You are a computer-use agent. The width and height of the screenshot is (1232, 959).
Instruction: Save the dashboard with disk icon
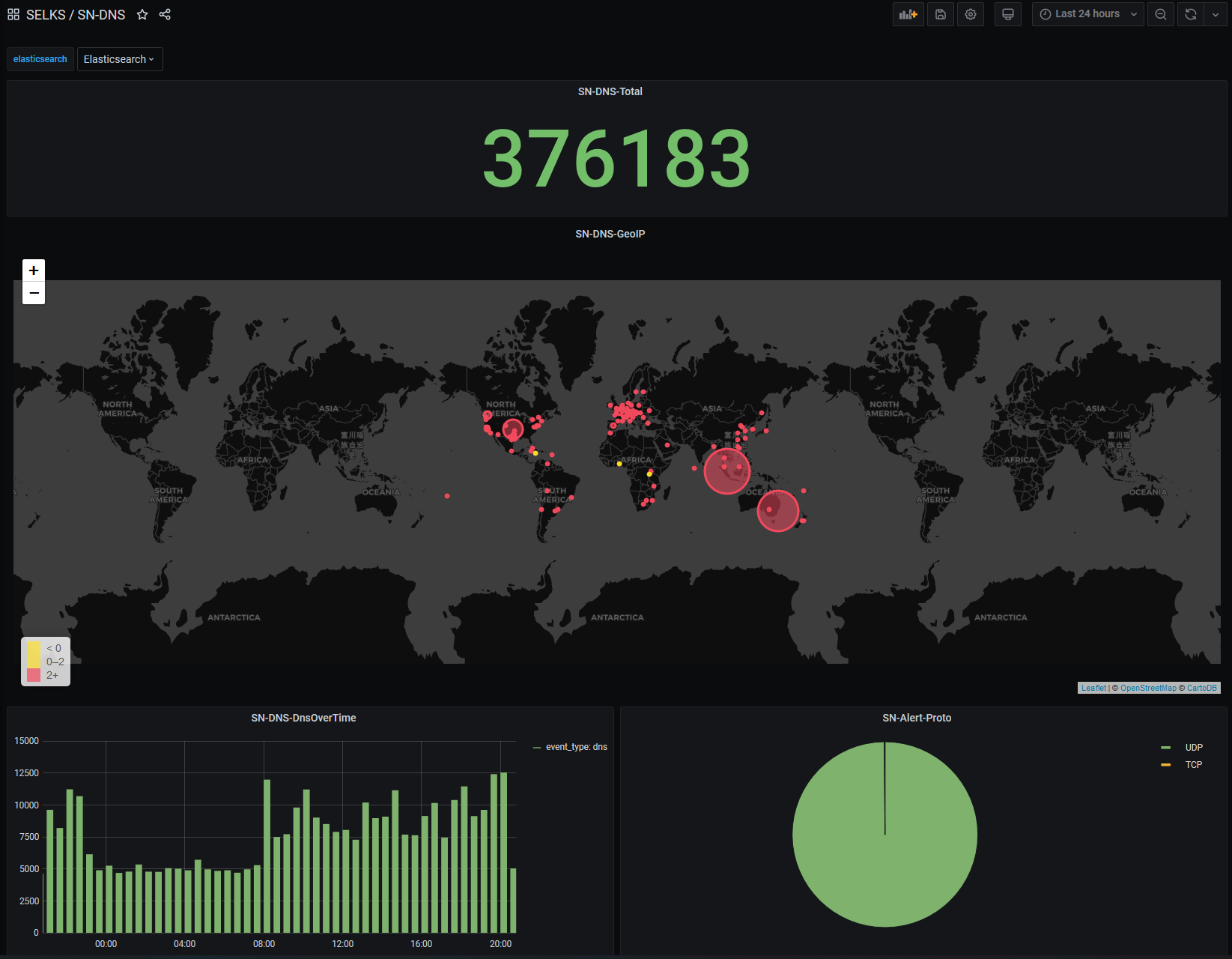941,14
